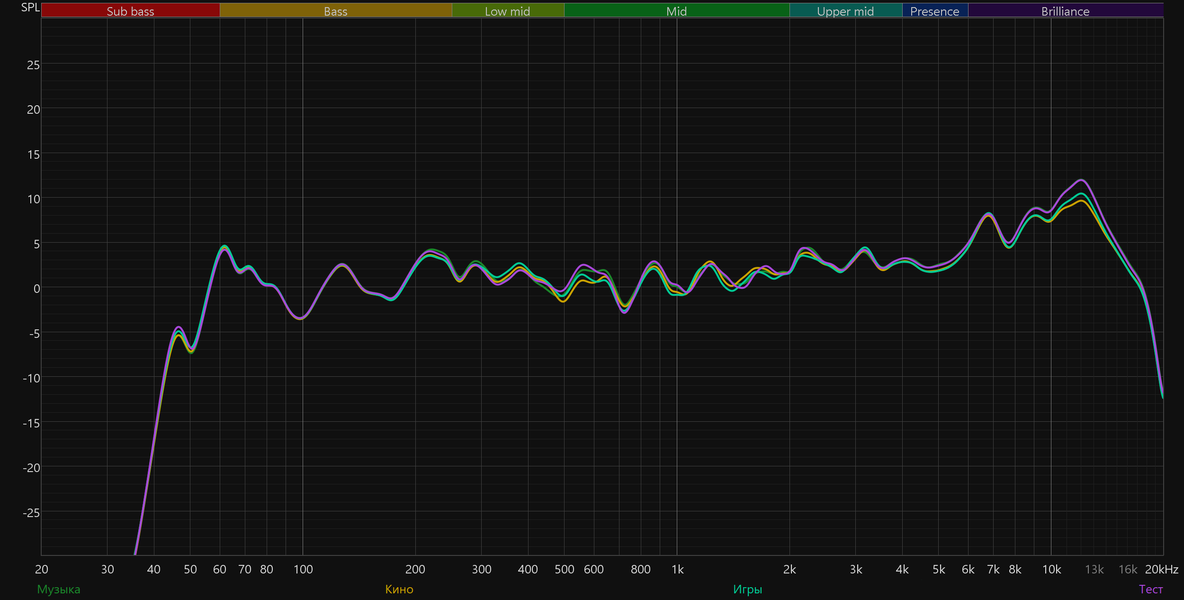Click the Low mid band header
1184x600 pixels.
click(508, 11)
